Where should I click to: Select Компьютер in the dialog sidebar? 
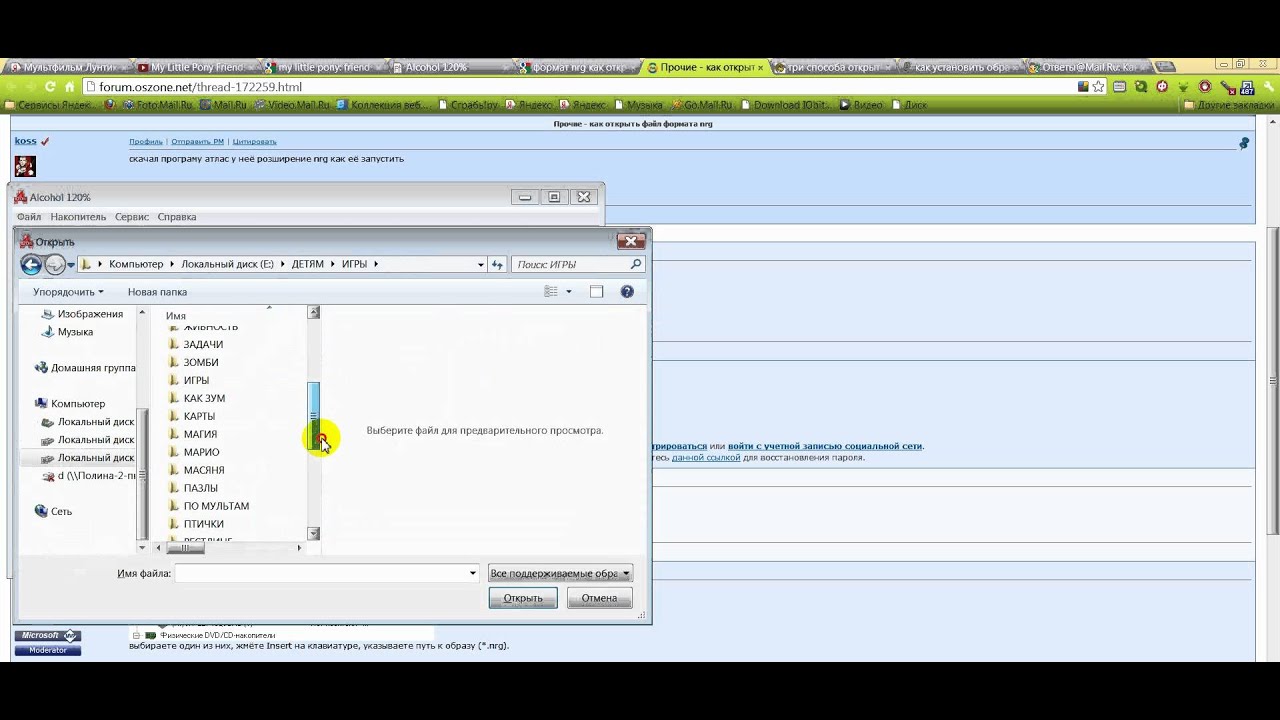[x=70, y=404]
